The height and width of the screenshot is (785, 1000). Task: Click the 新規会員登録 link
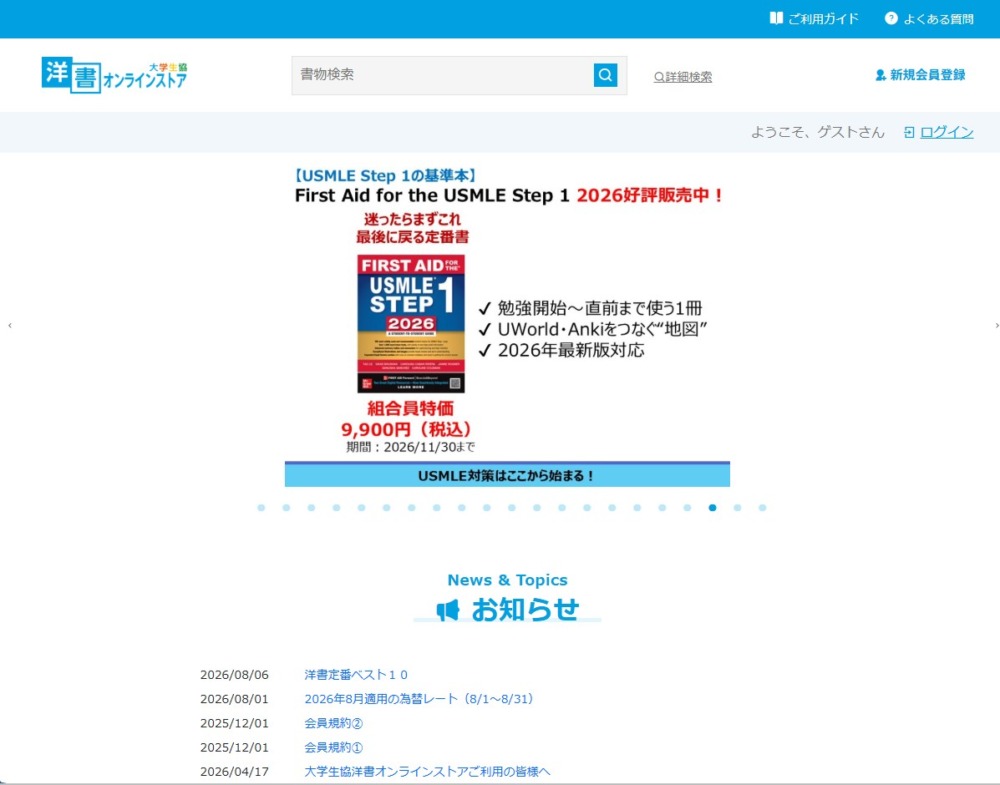coord(927,75)
